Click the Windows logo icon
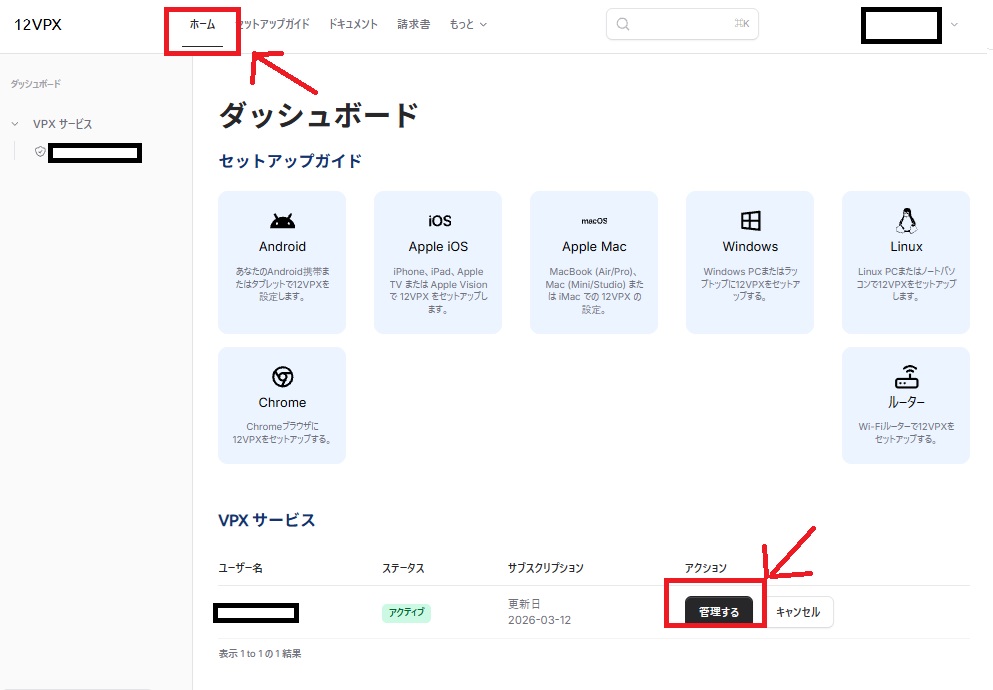 pos(750,221)
